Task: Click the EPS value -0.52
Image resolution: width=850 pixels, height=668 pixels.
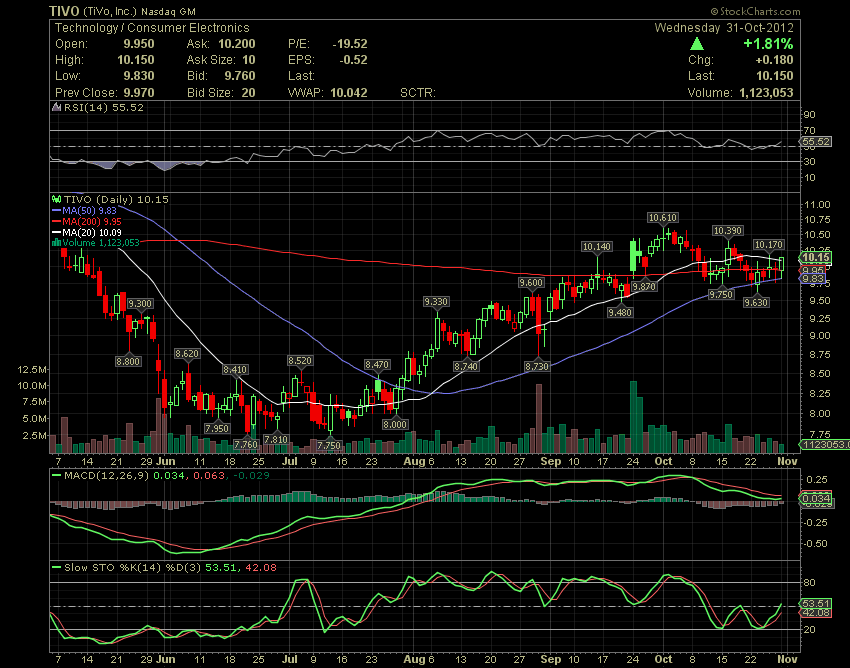Action: coord(353,60)
